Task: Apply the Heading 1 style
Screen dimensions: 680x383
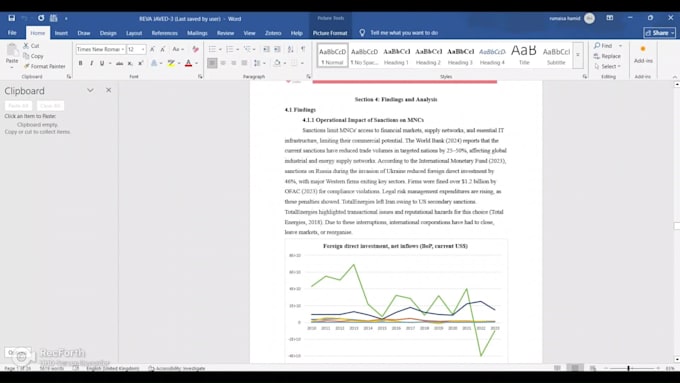Action: pos(396,55)
